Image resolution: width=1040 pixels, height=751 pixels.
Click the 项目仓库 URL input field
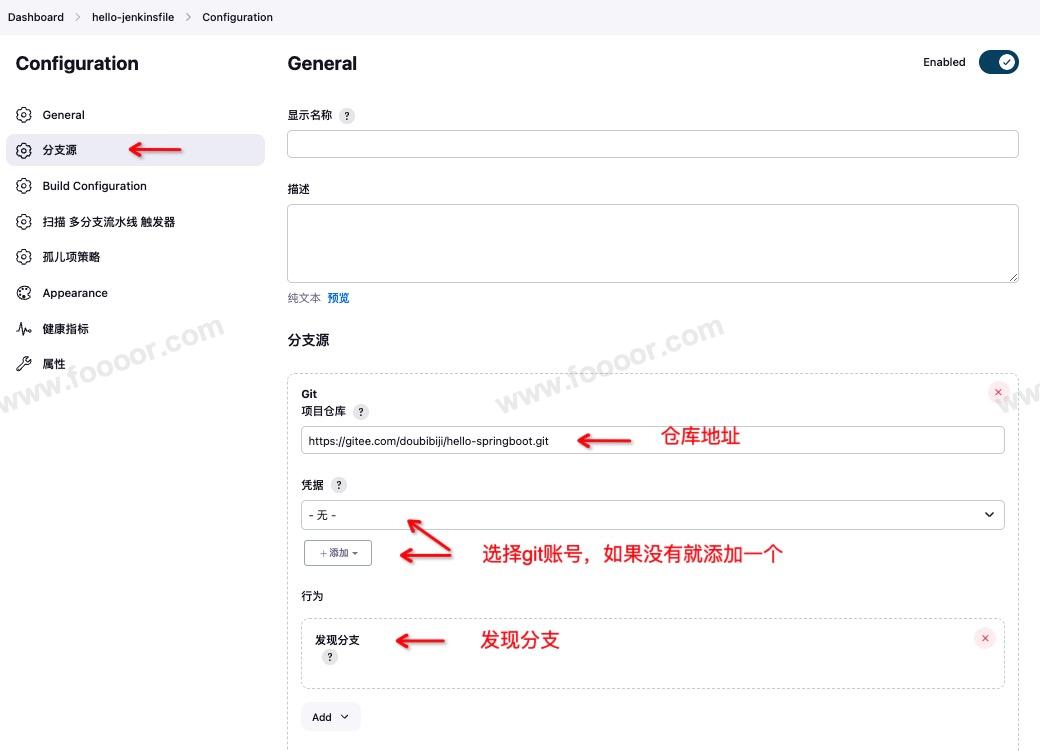click(652, 441)
